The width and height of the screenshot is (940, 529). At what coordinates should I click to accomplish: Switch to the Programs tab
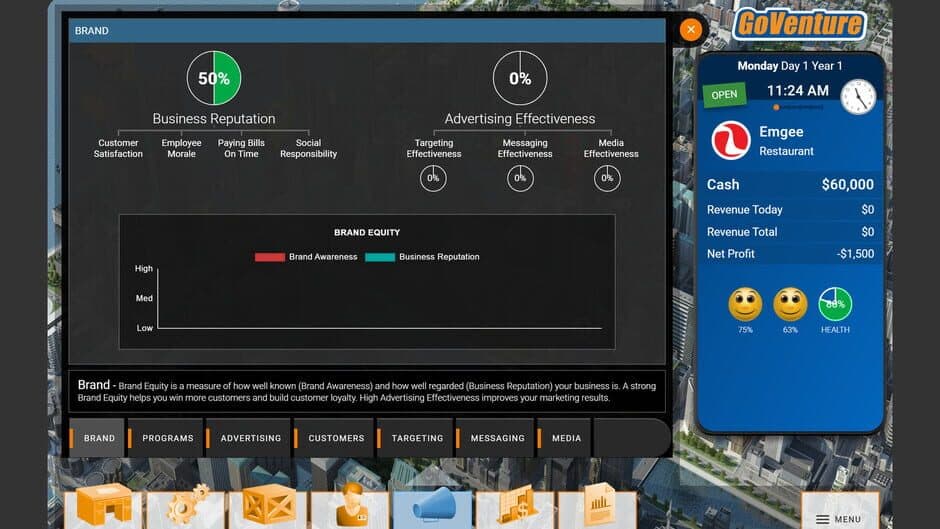pos(165,438)
